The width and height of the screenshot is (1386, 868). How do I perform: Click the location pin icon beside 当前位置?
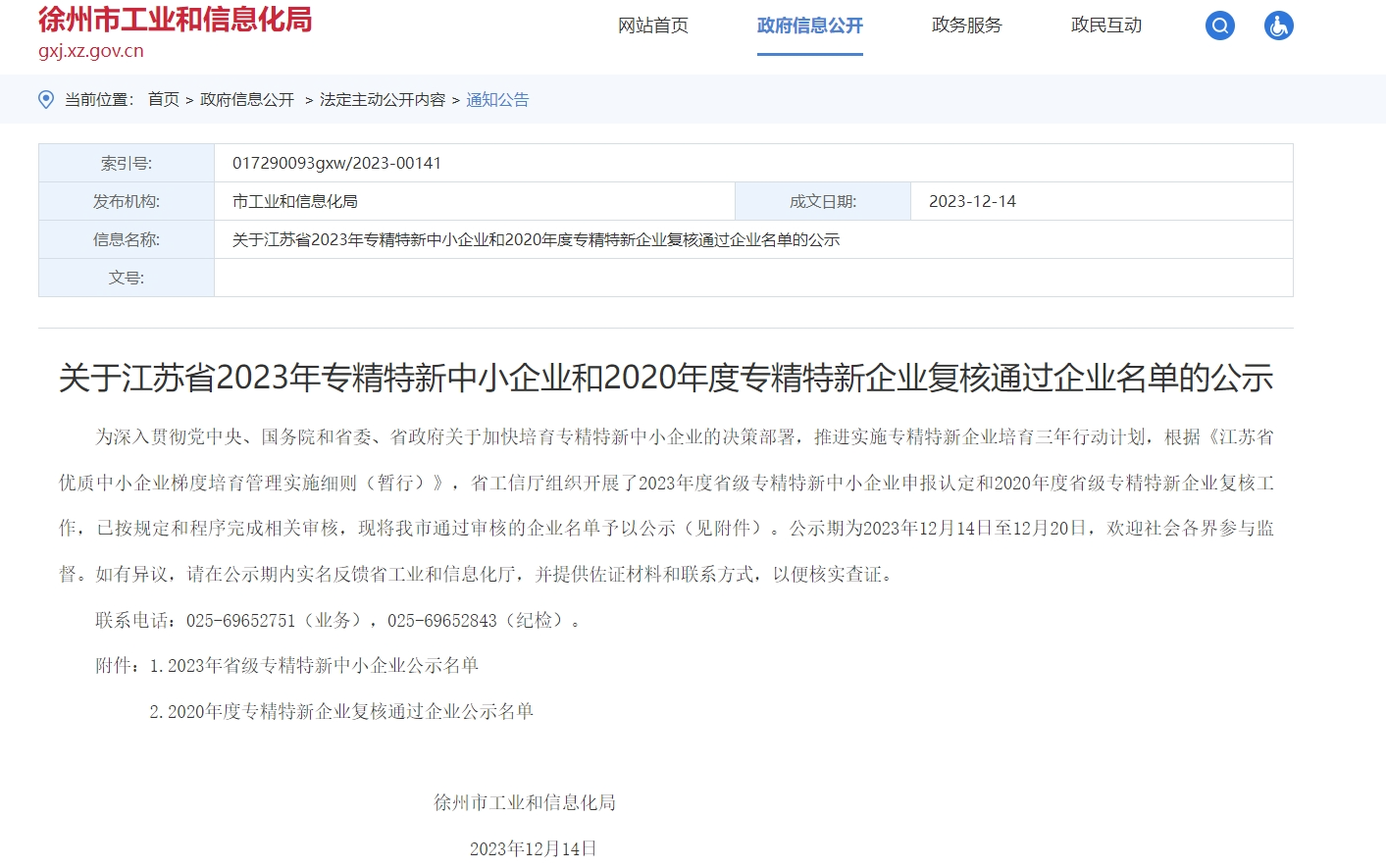(46, 99)
